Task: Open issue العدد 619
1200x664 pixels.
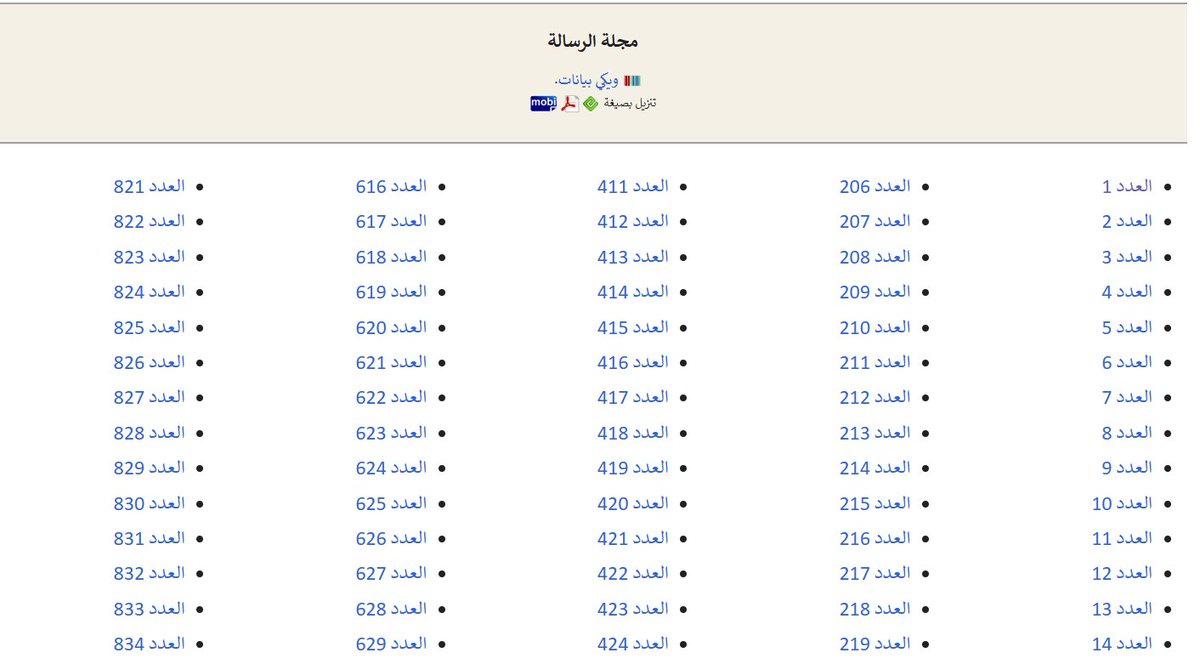Action: point(391,292)
